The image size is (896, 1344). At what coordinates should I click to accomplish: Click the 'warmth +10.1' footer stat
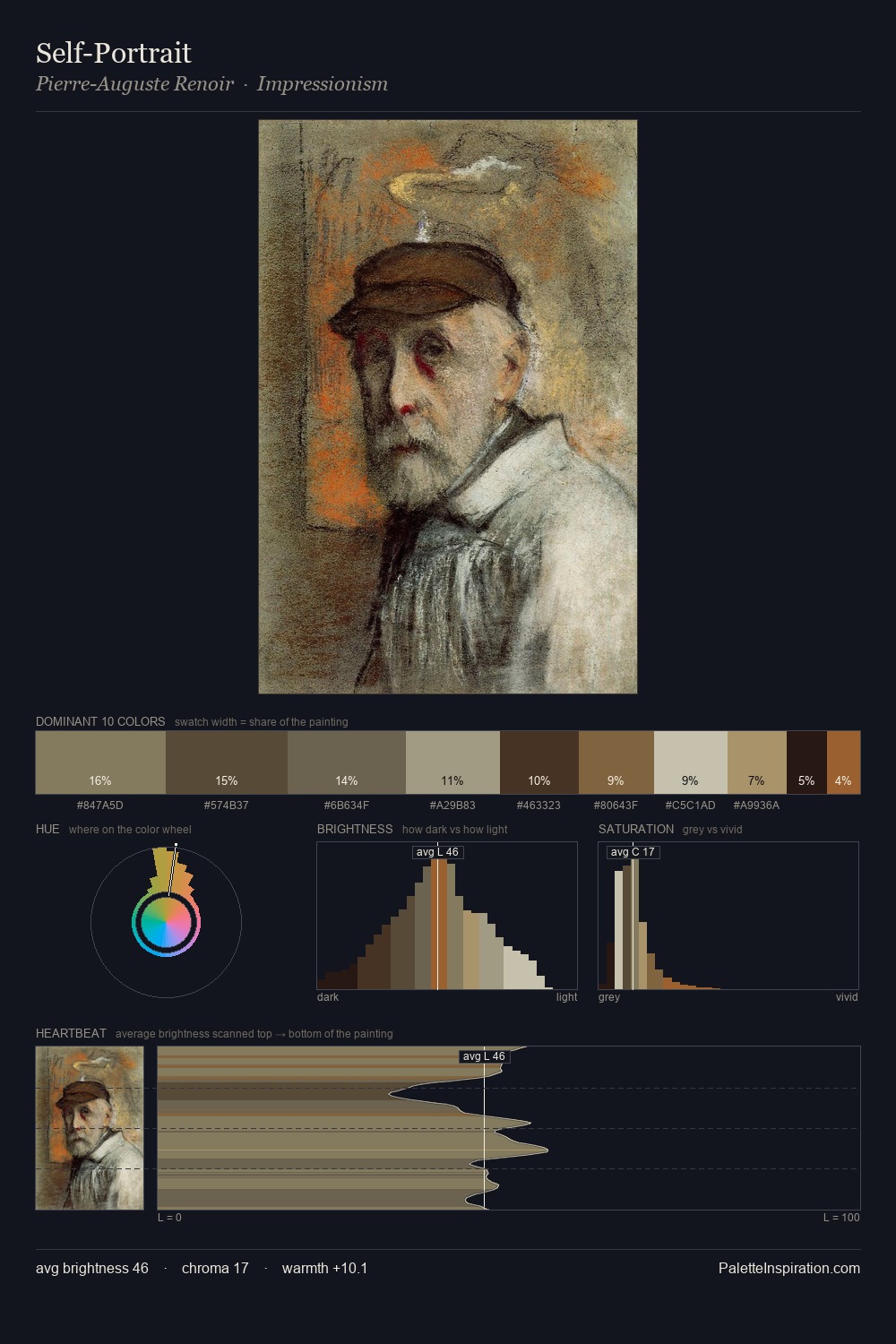[325, 1269]
